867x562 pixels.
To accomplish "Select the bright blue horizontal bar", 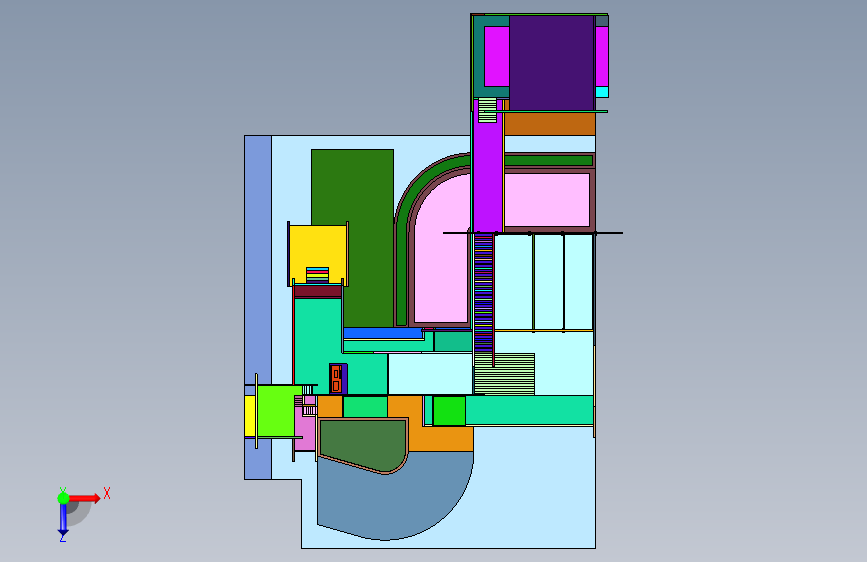I will tap(383, 333).
